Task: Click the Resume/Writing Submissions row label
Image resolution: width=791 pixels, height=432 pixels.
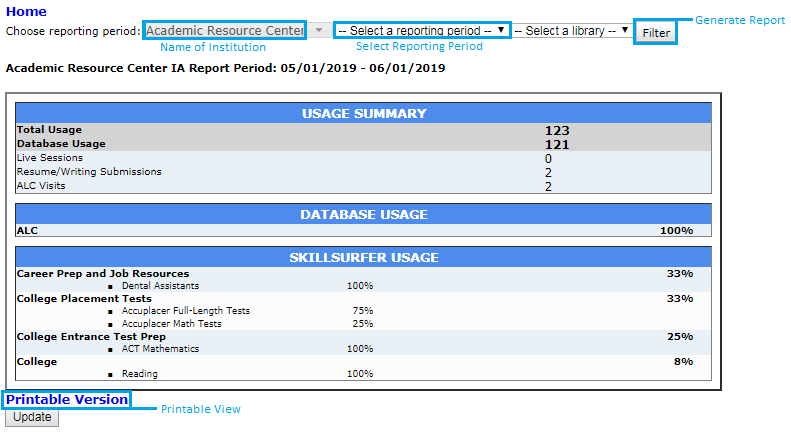Action: (89, 172)
